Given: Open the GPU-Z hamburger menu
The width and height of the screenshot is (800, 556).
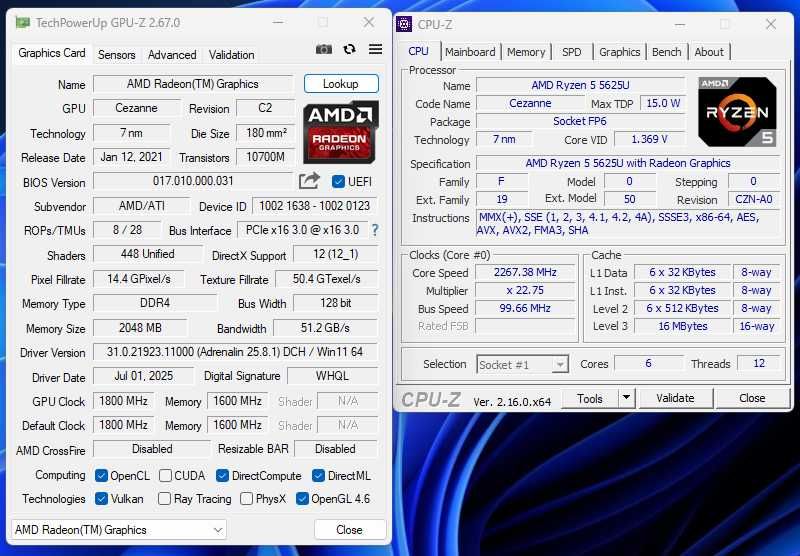Looking at the screenshot, I should click(x=376, y=49).
